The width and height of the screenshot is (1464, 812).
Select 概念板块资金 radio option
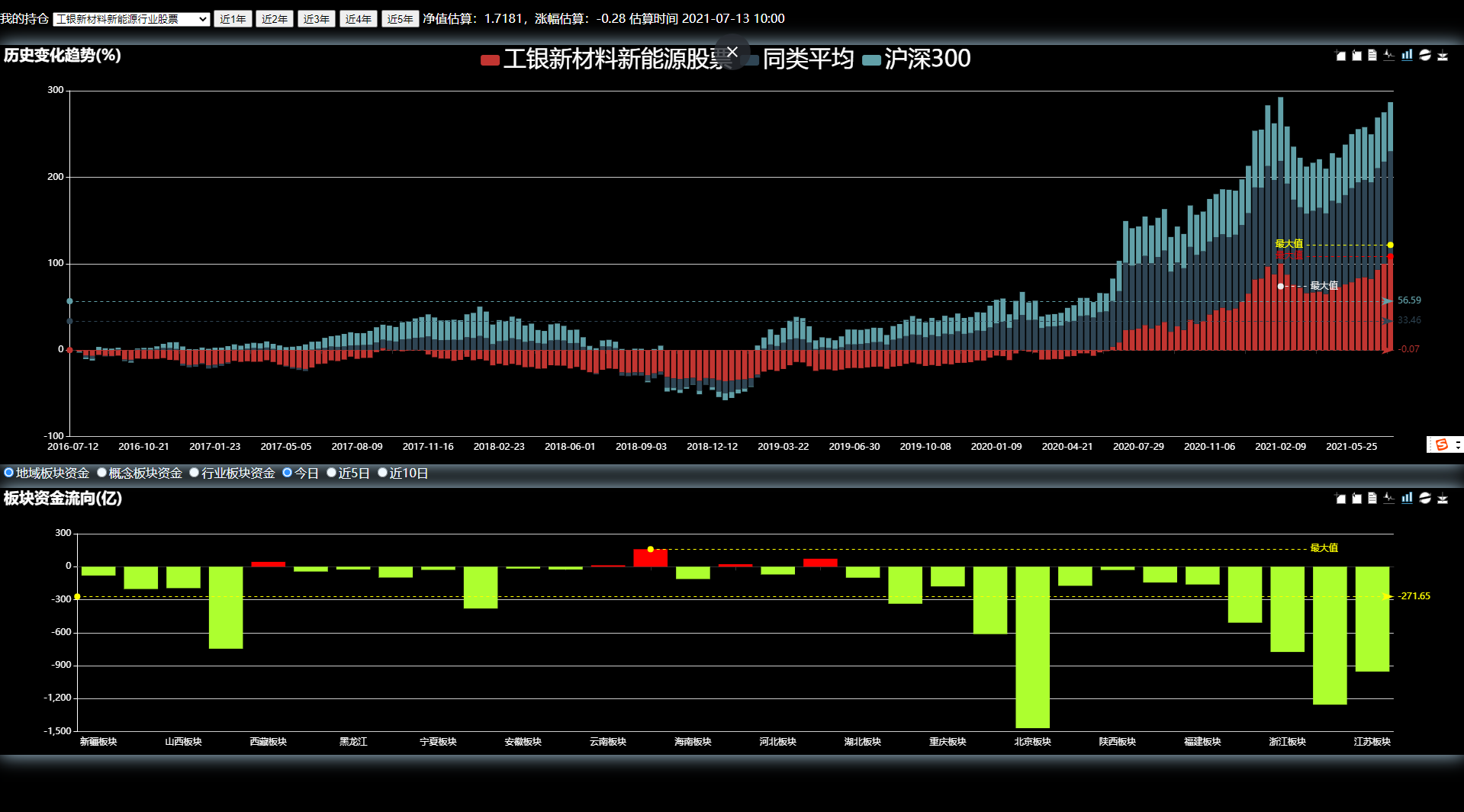(101, 473)
